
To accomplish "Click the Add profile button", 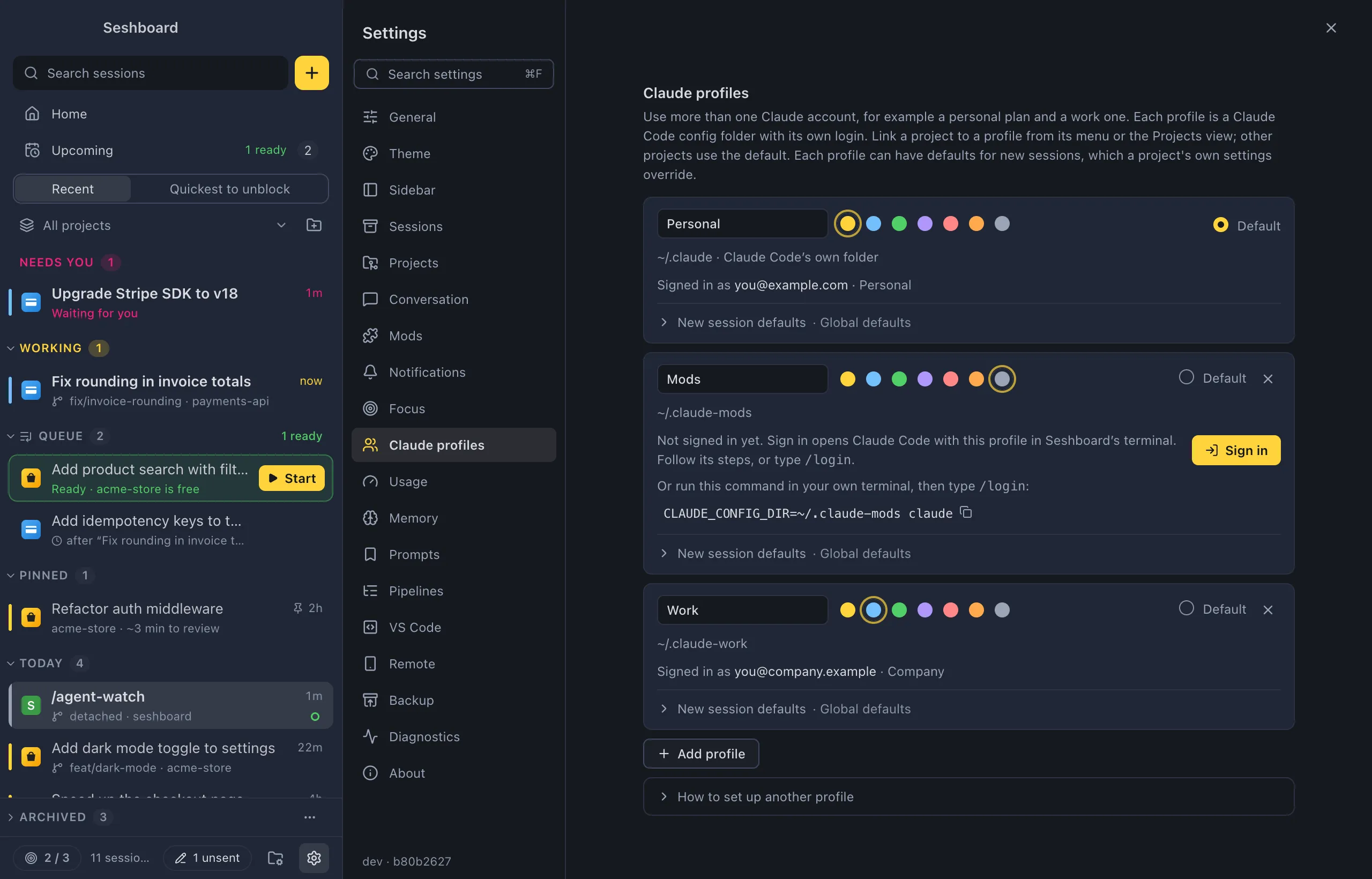I will [x=701, y=754].
